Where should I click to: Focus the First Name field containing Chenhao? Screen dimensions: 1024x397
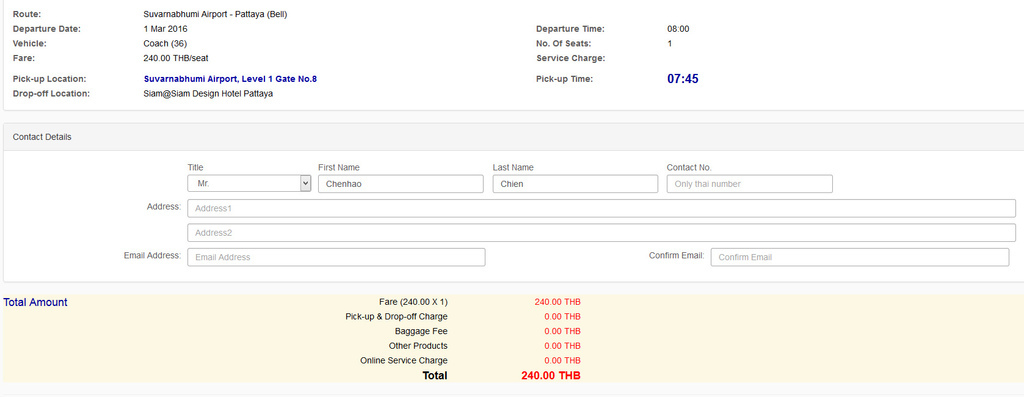[400, 184]
